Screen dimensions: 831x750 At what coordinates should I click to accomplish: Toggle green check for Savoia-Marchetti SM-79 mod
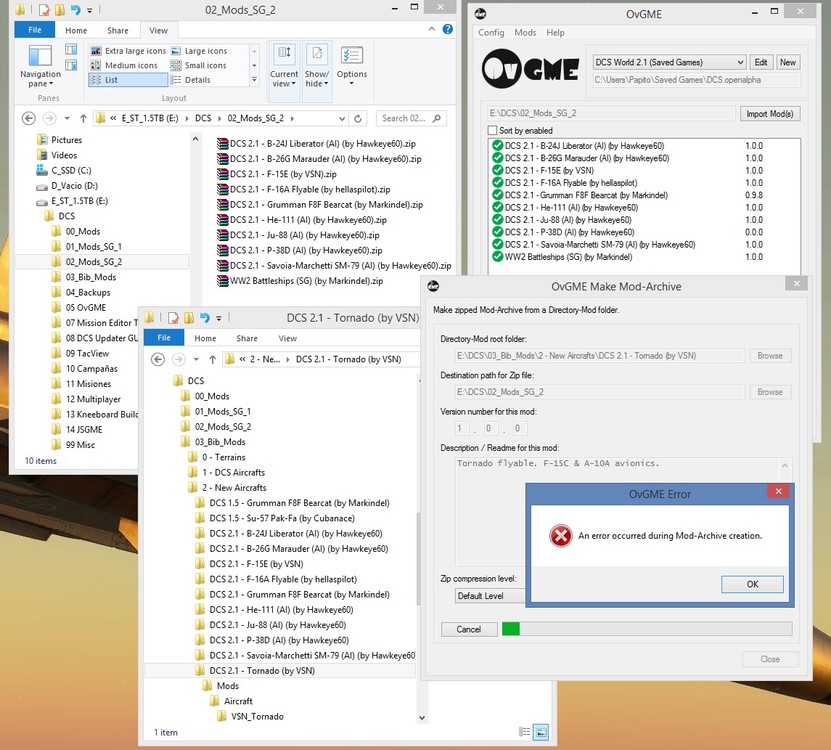click(x=497, y=244)
